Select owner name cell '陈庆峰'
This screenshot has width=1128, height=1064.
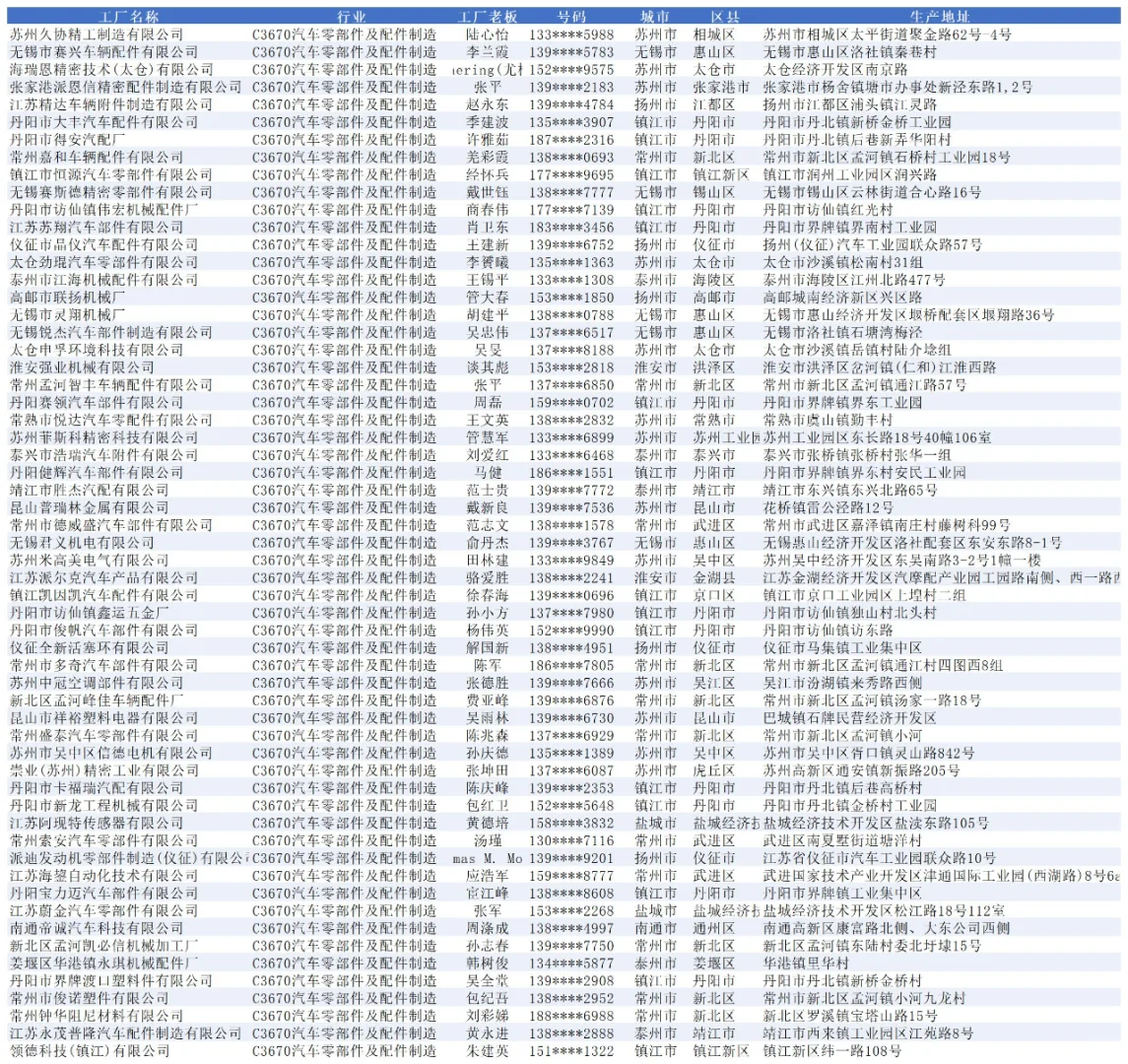tap(487, 788)
